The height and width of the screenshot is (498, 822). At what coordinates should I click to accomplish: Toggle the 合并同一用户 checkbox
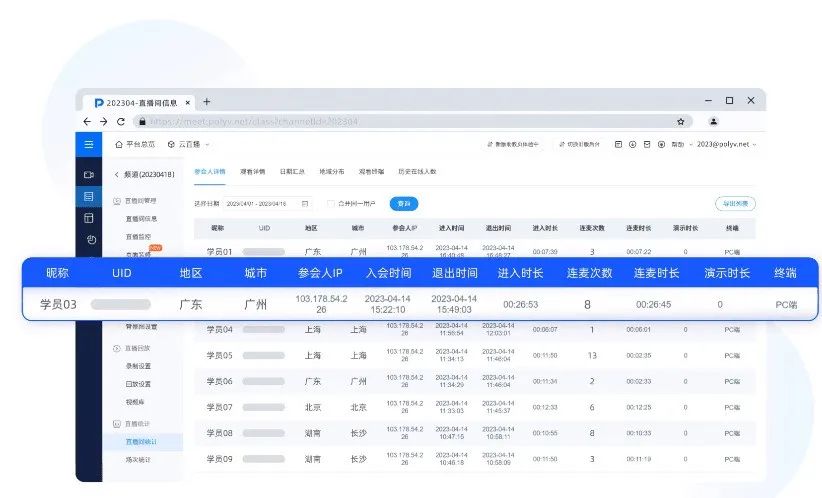(333, 203)
